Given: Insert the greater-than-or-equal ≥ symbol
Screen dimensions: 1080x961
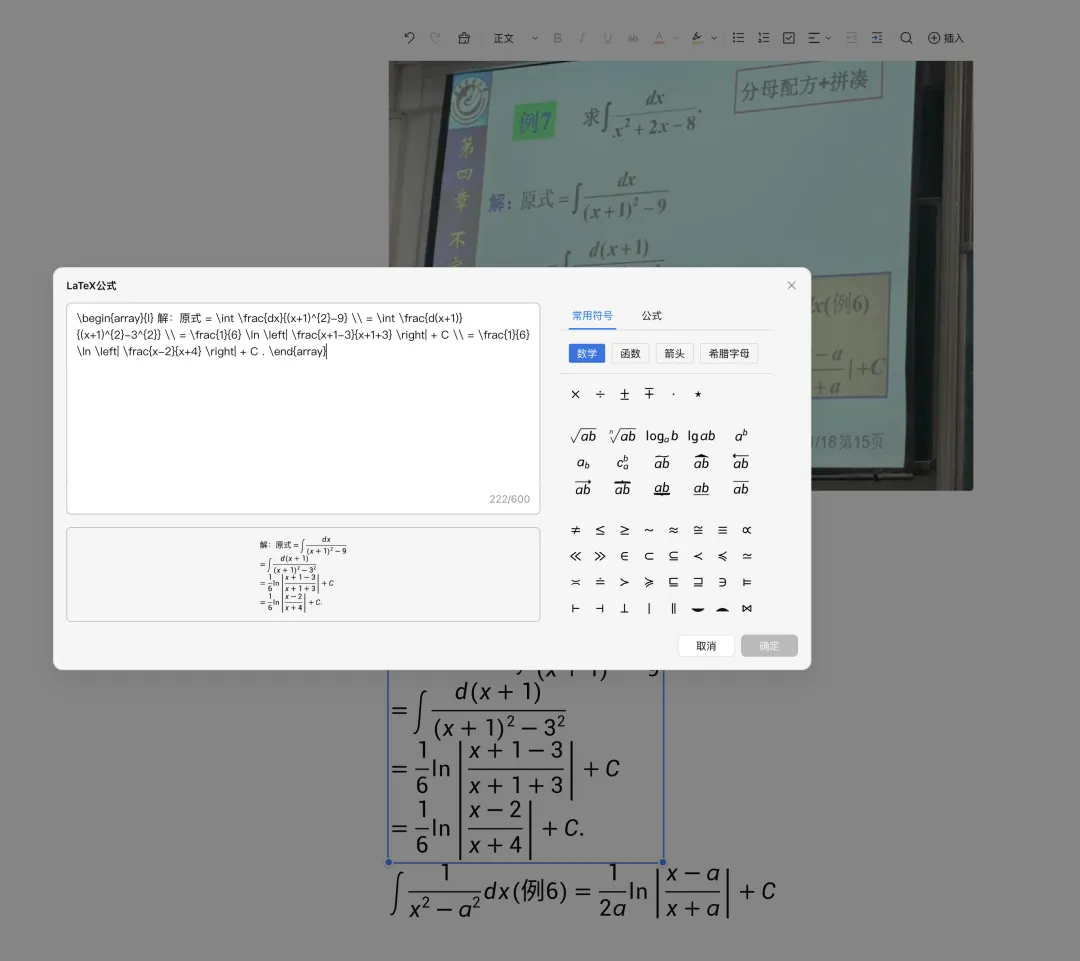Looking at the screenshot, I should click(x=625, y=530).
